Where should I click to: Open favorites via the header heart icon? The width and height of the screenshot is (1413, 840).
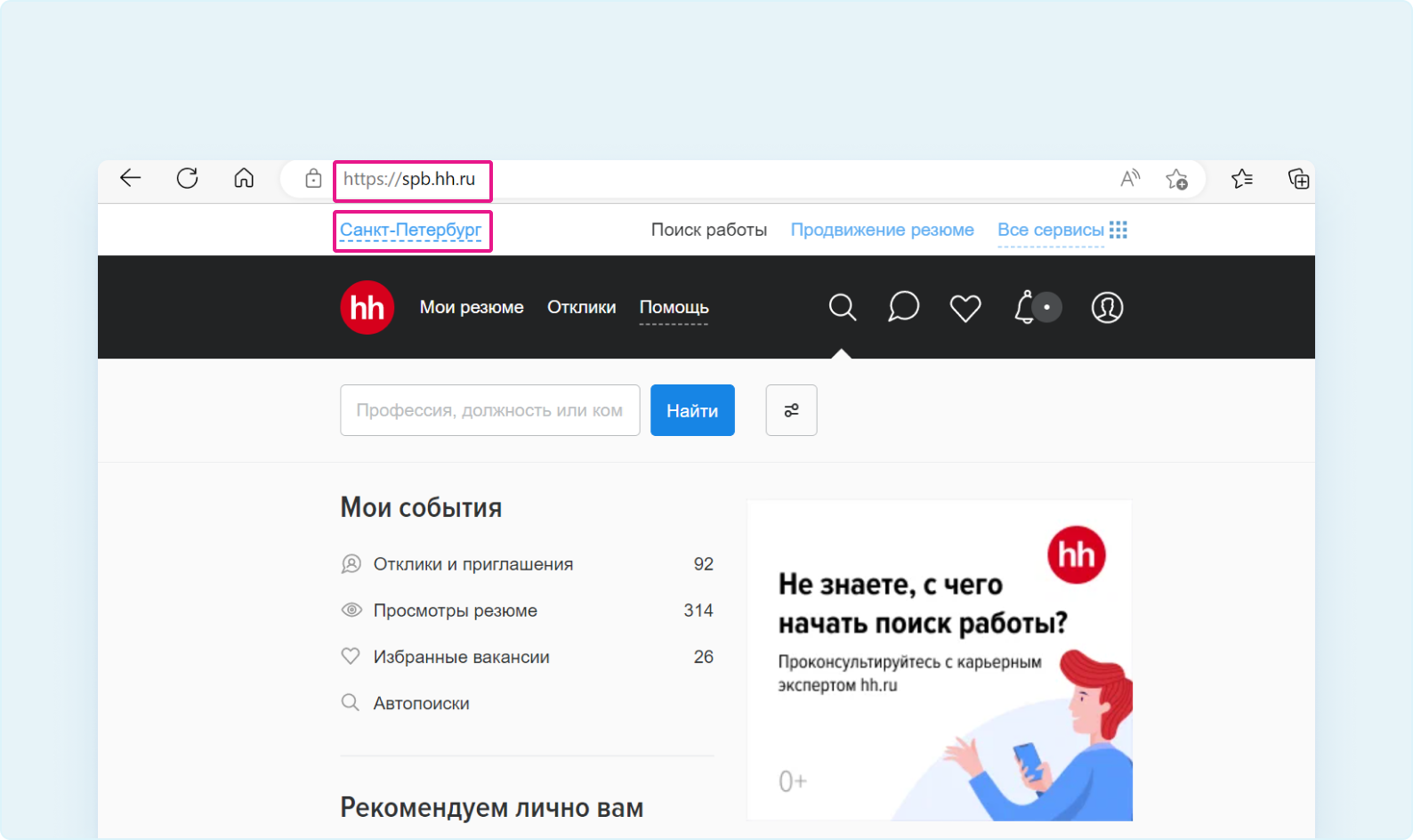(x=965, y=308)
